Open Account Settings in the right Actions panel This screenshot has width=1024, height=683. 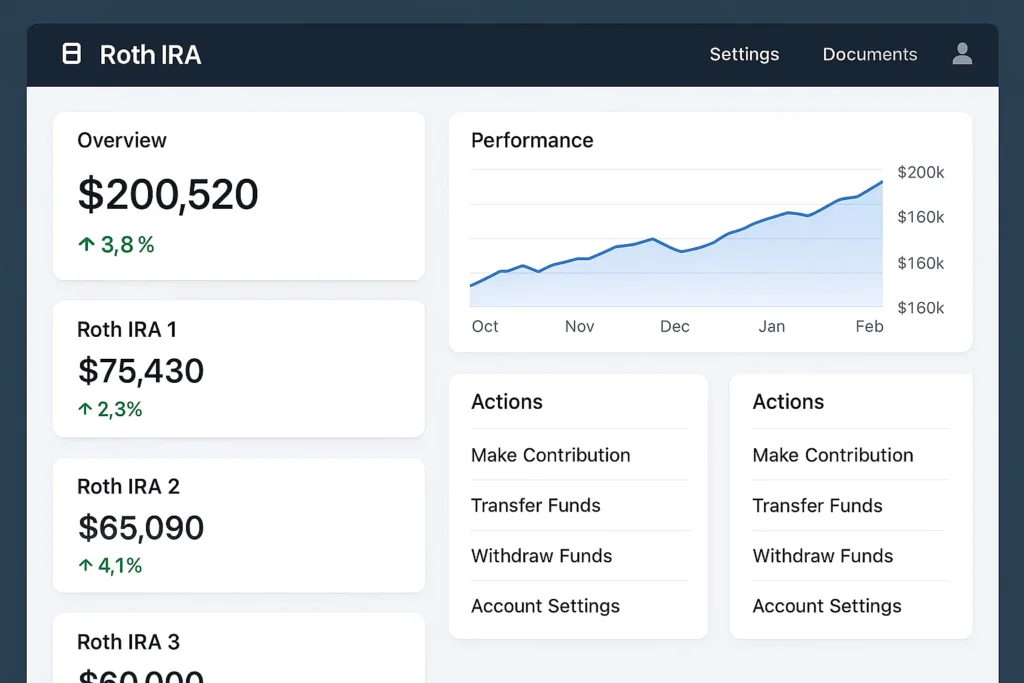[827, 606]
